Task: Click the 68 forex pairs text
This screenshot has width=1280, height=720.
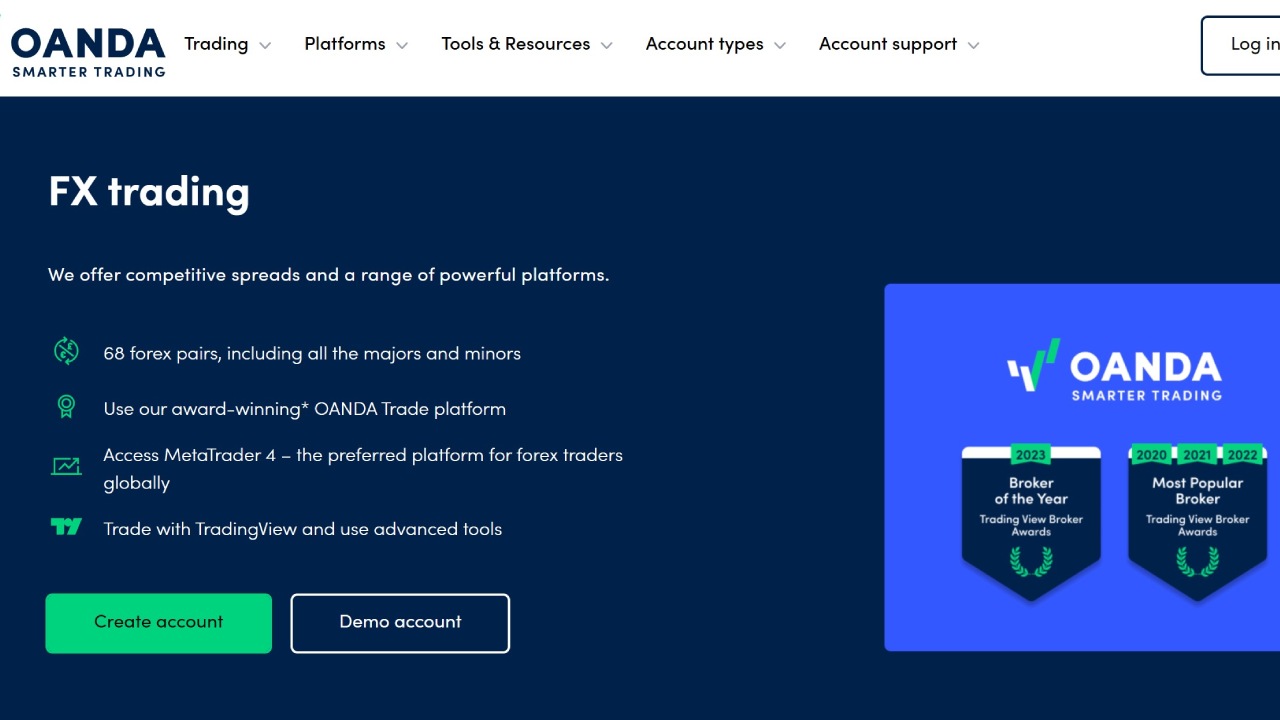Action: coord(312,353)
